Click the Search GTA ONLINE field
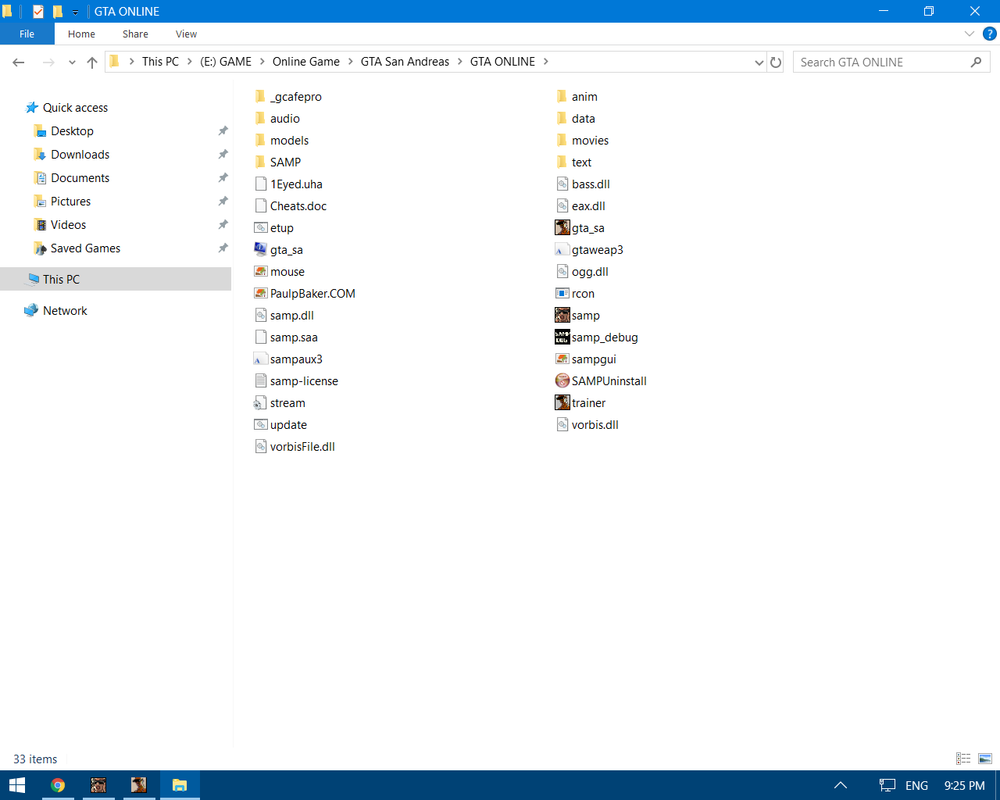Viewport: 1000px width, 800px height. [x=891, y=62]
